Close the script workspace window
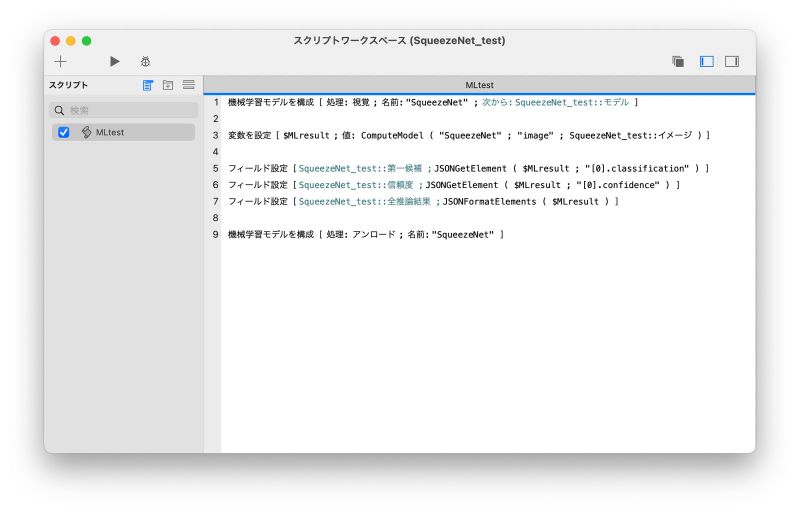The width and height of the screenshot is (800, 512). (55, 41)
